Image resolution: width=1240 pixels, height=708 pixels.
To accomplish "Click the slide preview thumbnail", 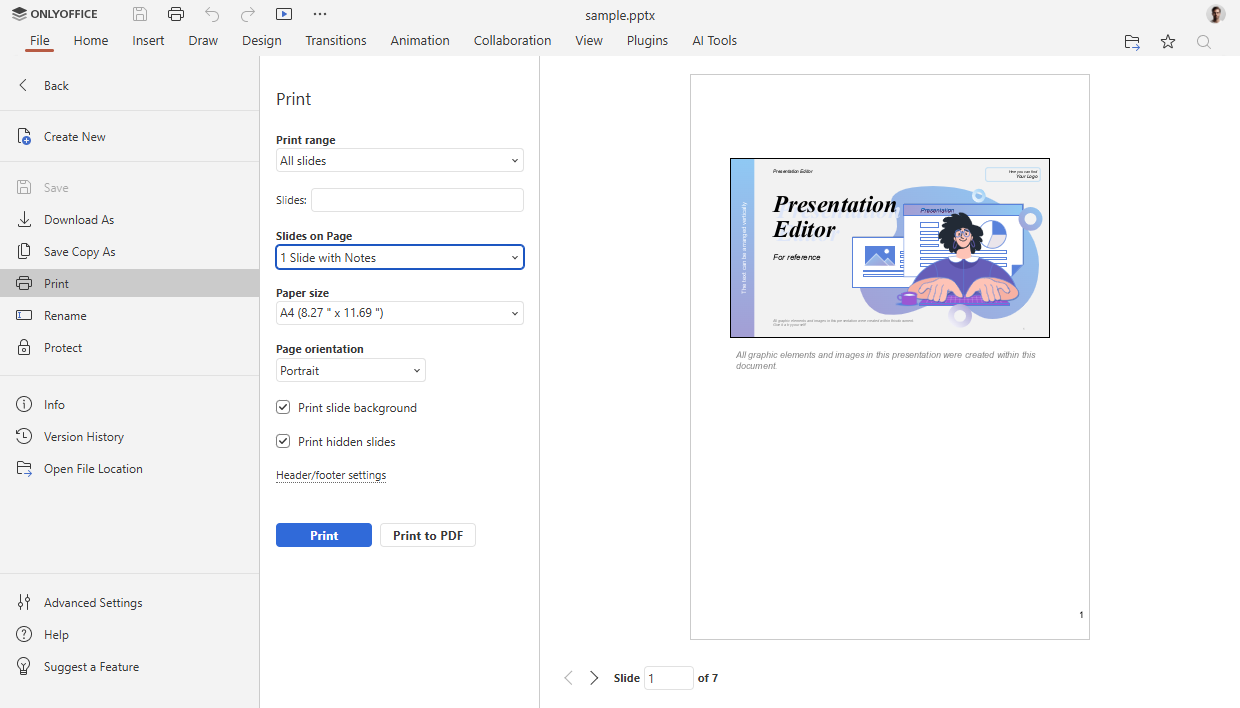I will pyautogui.click(x=890, y=248).
